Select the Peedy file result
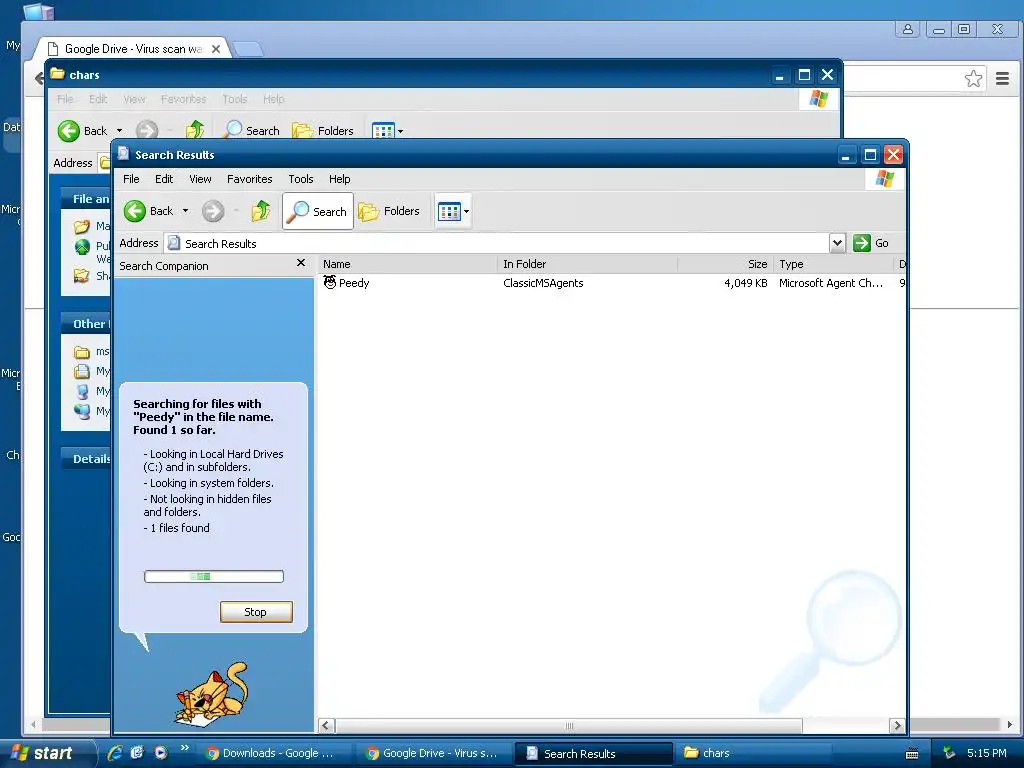The height and width of the screenshot is (768, 1024). click(347, 283)
